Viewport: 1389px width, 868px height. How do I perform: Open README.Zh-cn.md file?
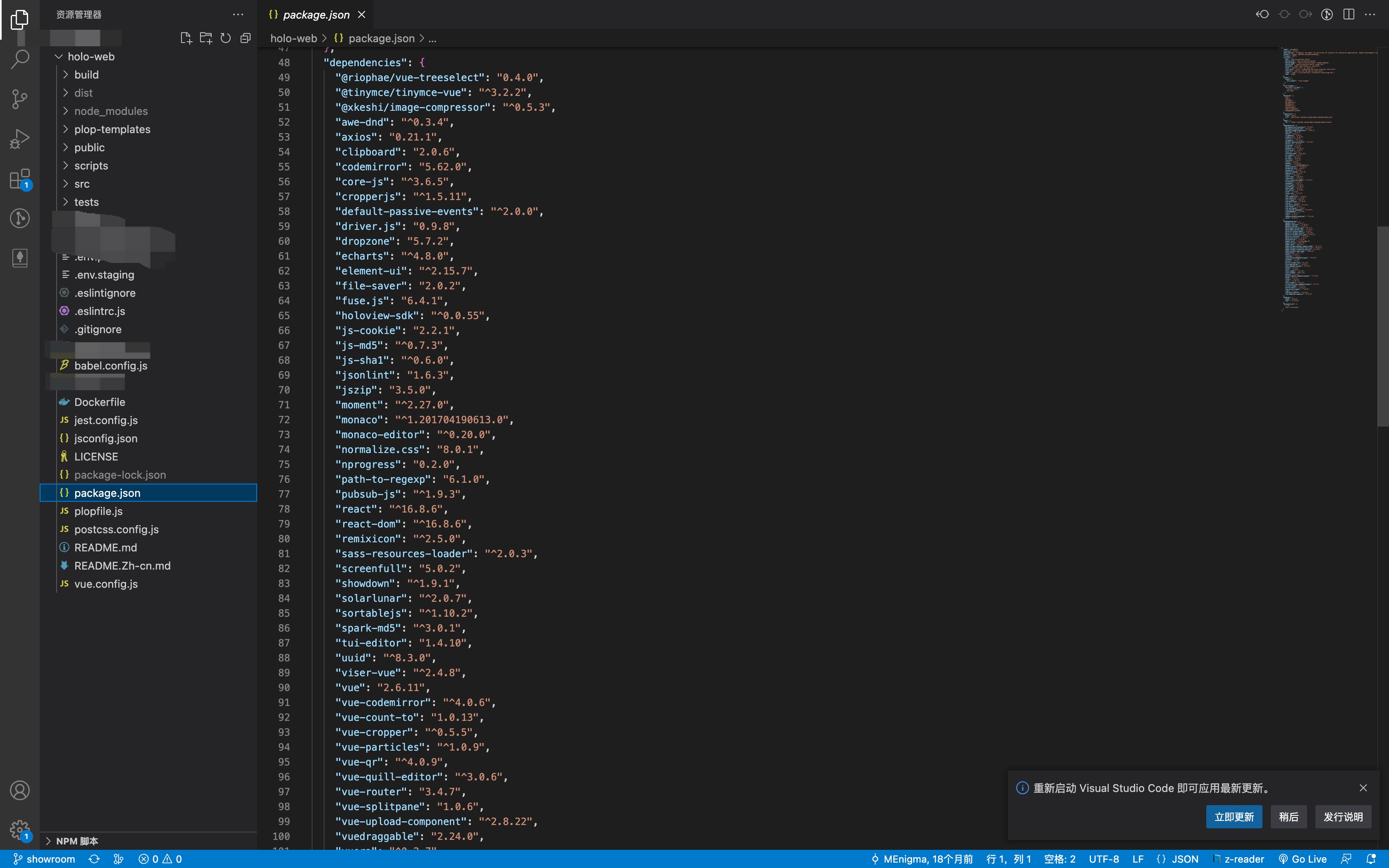(x=149, y=565)
